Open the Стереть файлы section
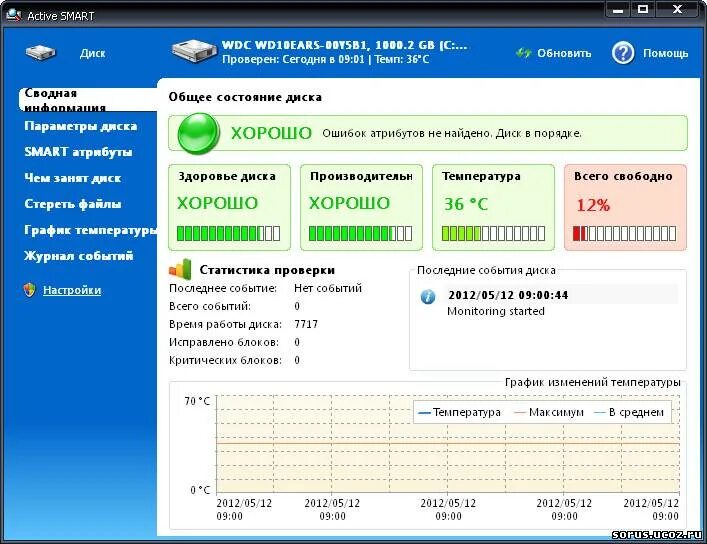Viewport: 707px width, 544px height. click(x=73, y=204)
